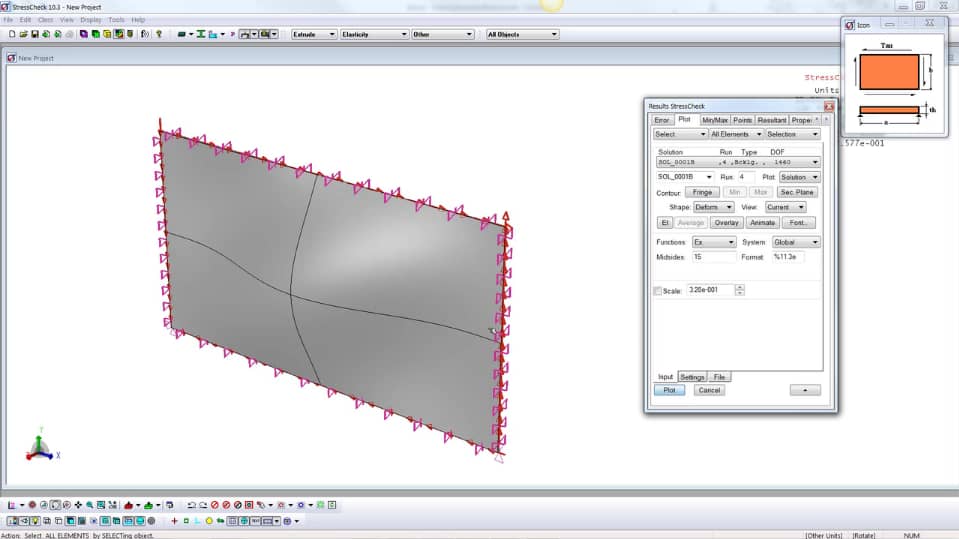Open the File menu
The height and width of the screenshot is (539, 959).
tap(8, 20)
